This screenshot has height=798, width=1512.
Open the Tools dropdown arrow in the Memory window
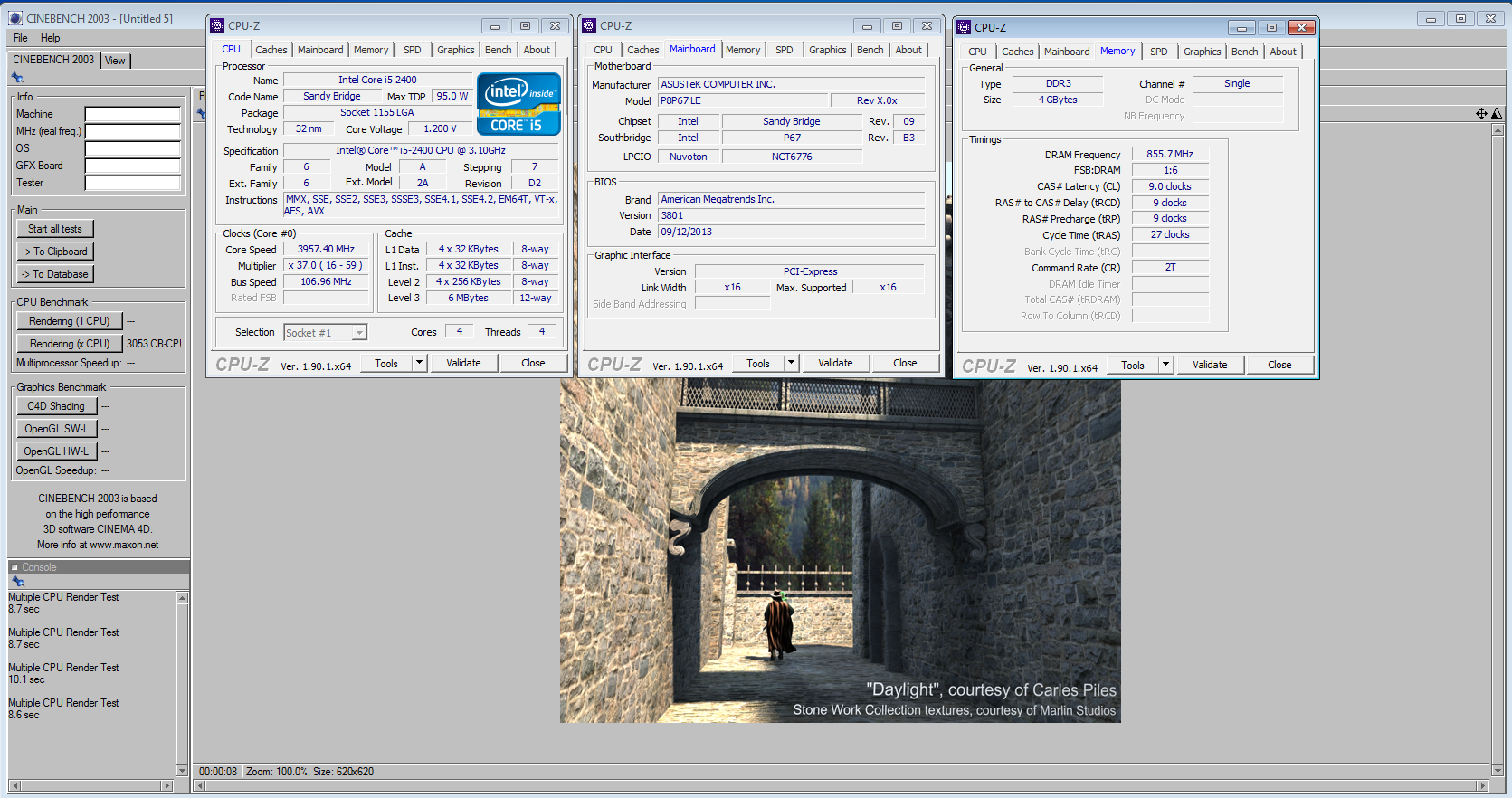coord(1165,365)
